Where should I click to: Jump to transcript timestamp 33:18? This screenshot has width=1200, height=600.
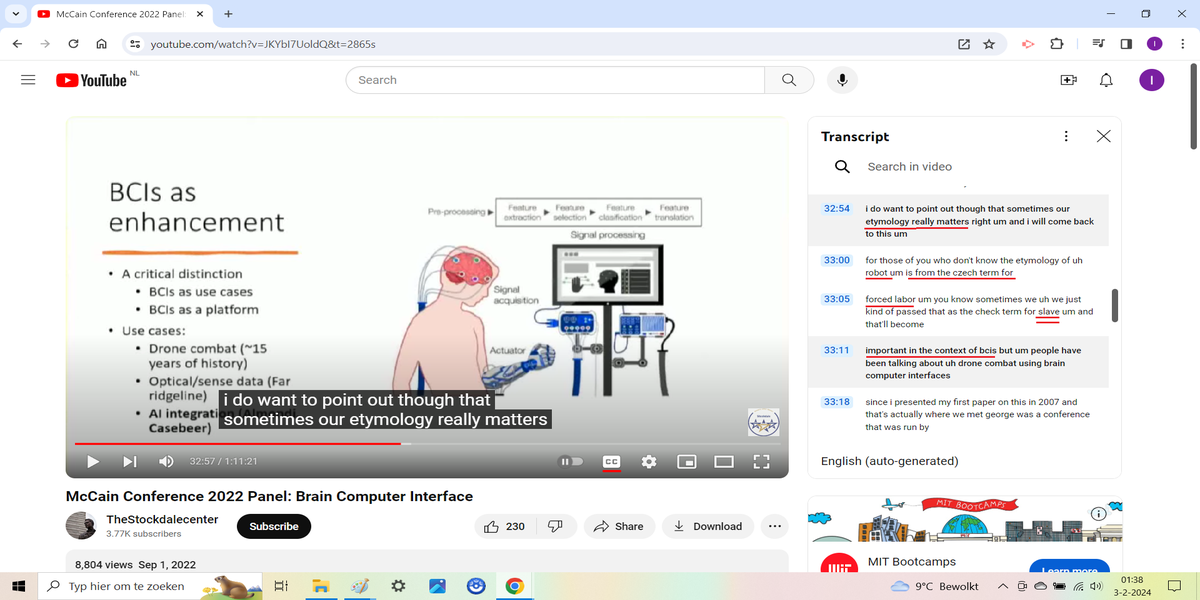[x=837, y=402]
